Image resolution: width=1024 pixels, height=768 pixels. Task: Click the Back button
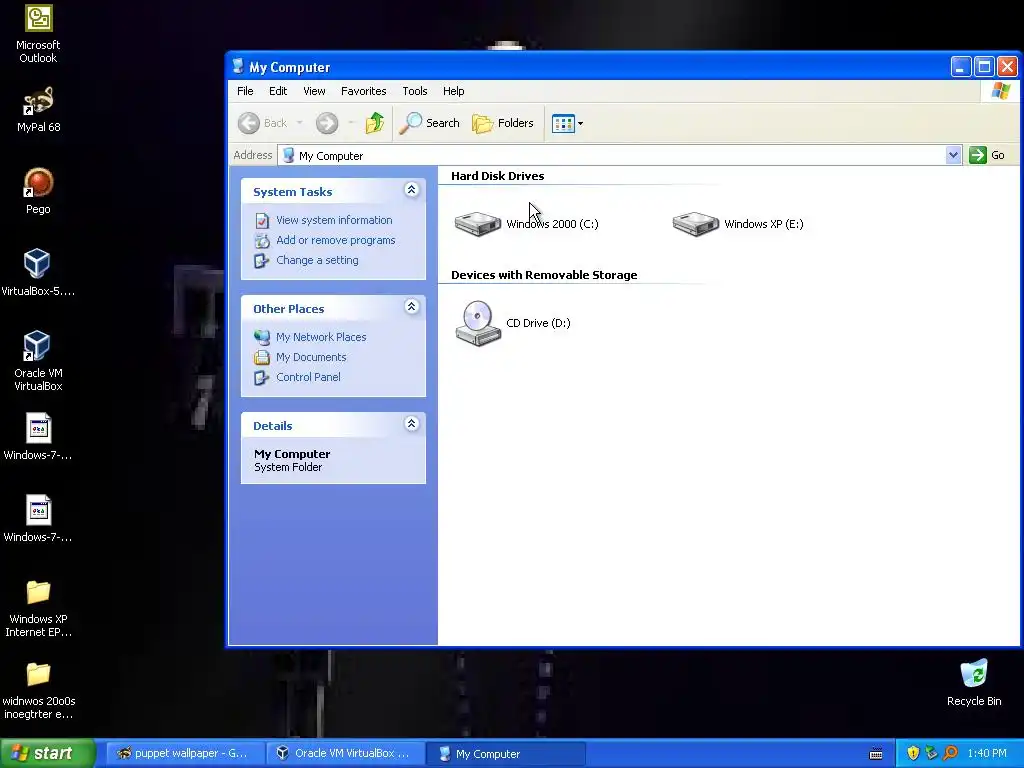263,123
